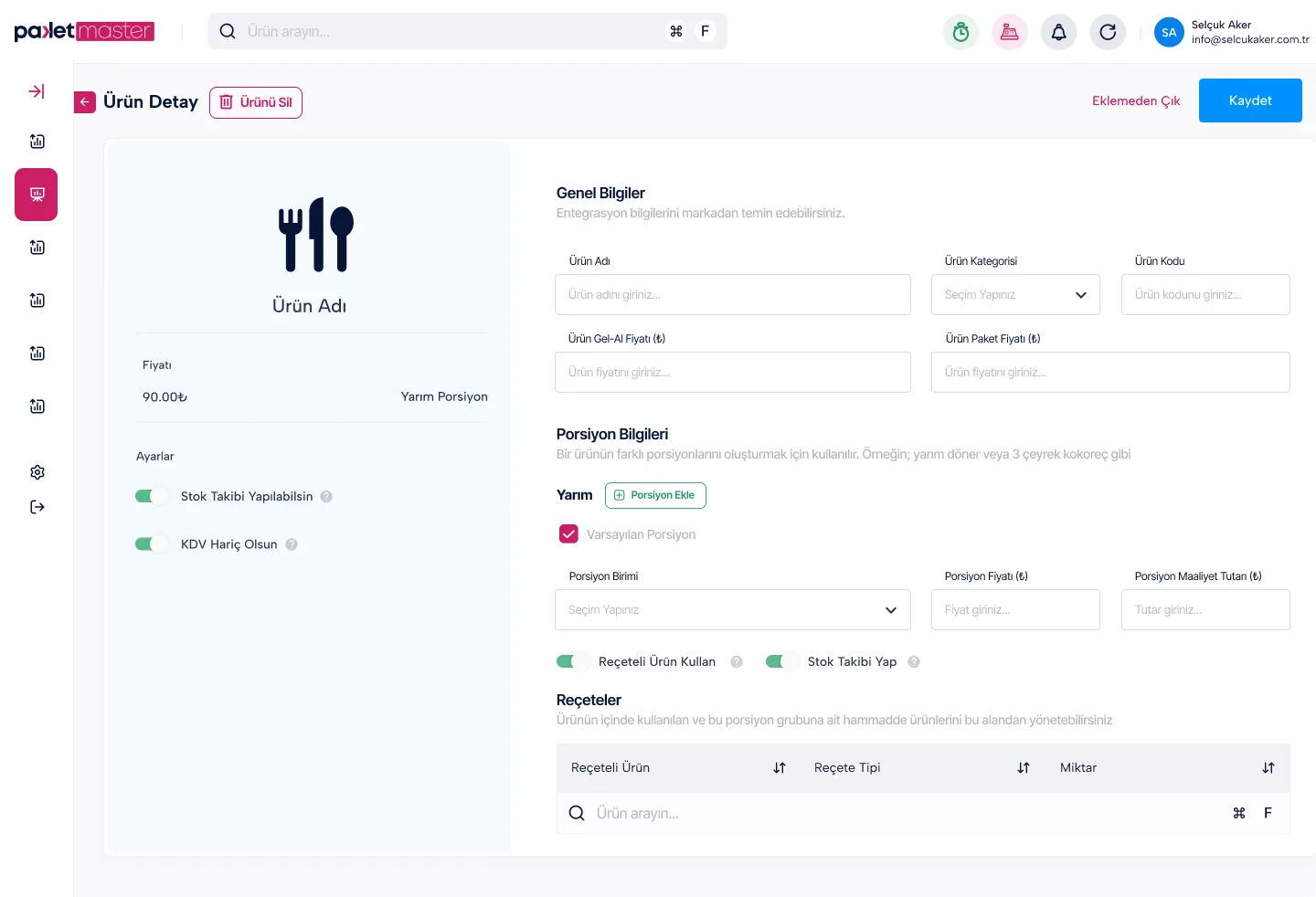This screenshot has width=1316, height=897.
Task: Select the Yarım portion tab
Action: 574,495
